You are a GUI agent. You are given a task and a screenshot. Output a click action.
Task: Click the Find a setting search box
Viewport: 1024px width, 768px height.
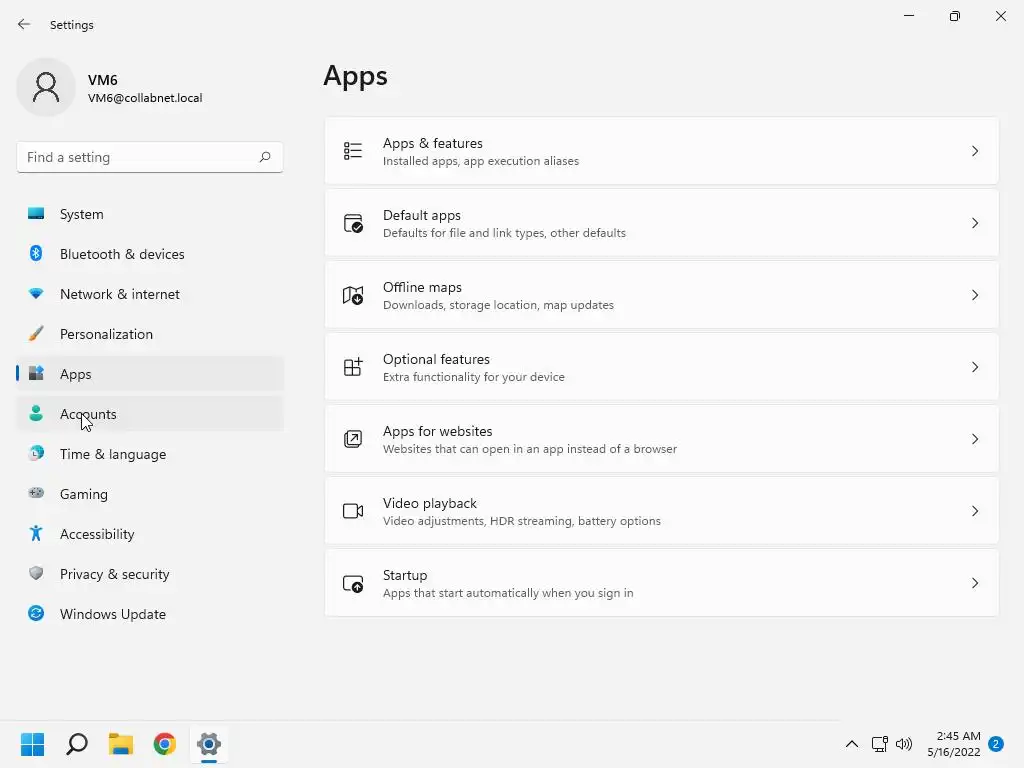(x=140, y=157)
